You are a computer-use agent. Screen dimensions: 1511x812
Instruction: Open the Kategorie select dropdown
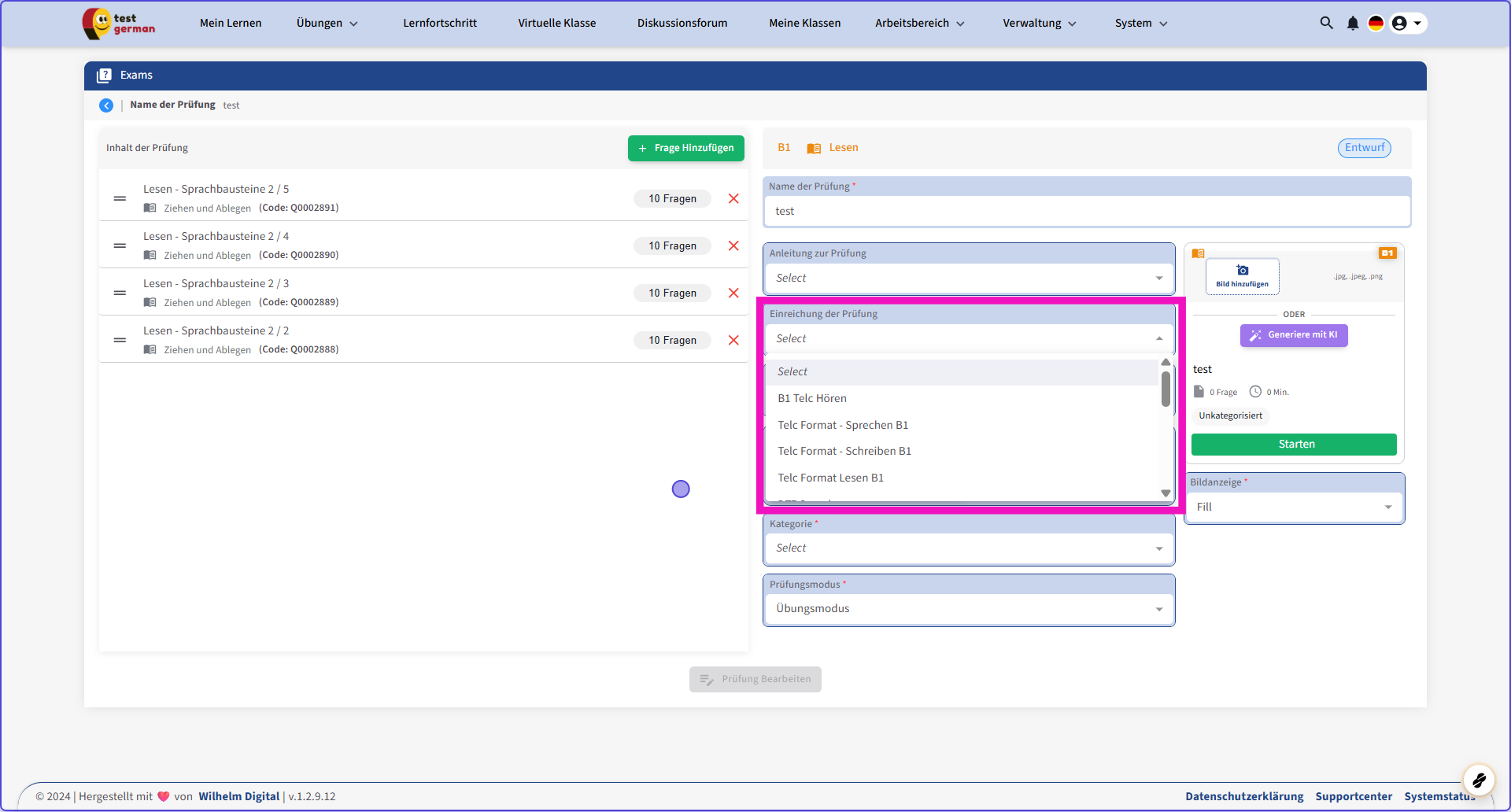tap(968, 548)
